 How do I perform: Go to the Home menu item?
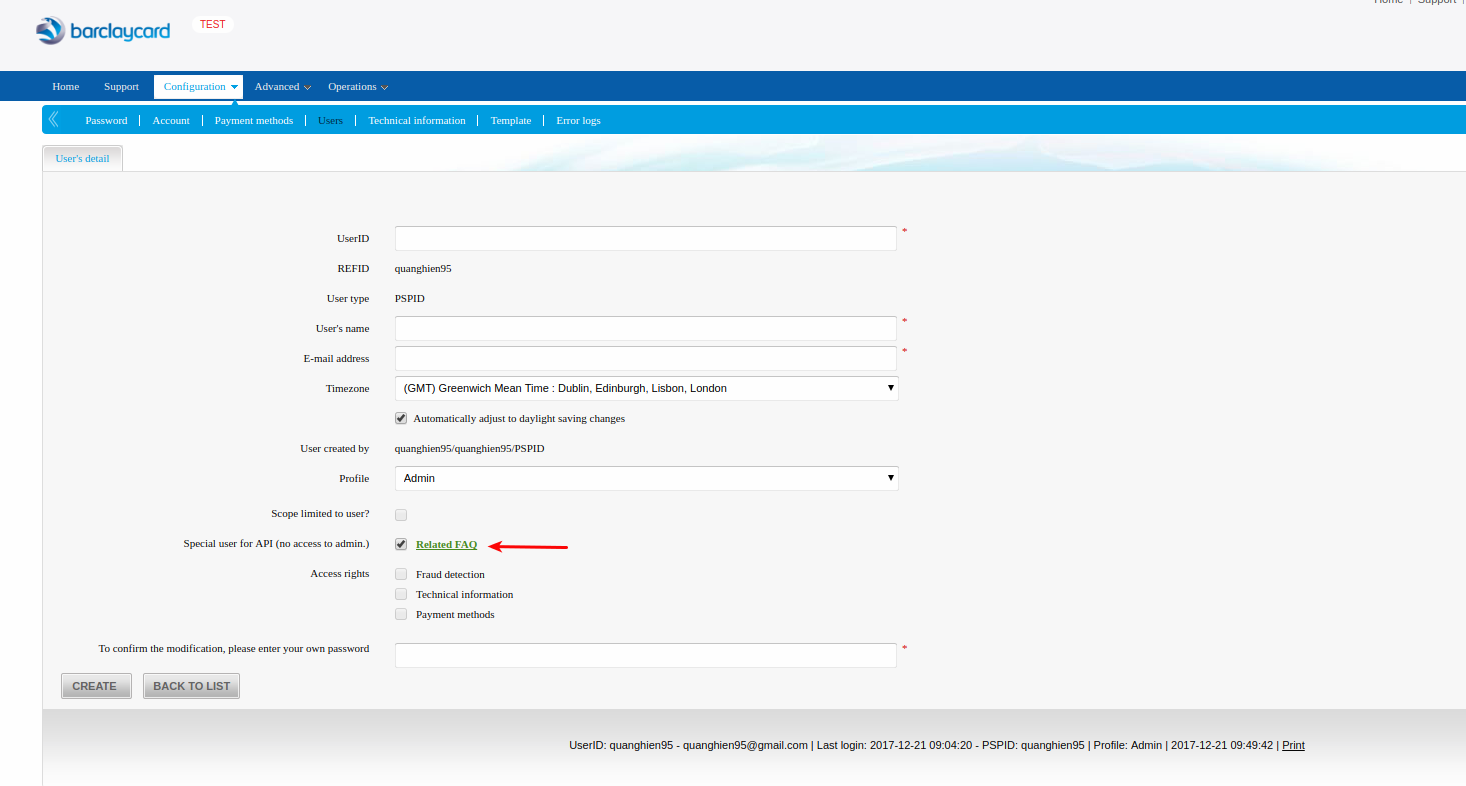pos(66,87)
